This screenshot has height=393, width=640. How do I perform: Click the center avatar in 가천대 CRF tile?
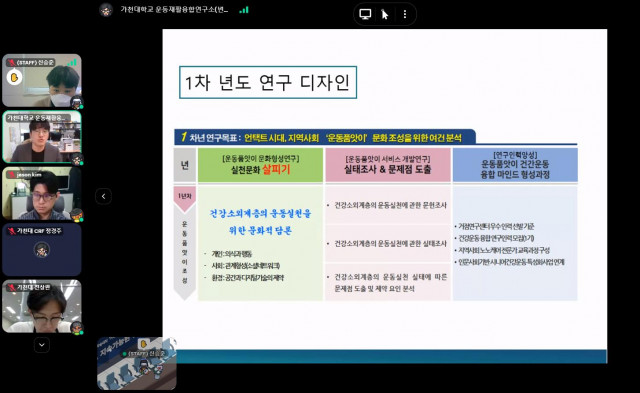pos(42,250)
